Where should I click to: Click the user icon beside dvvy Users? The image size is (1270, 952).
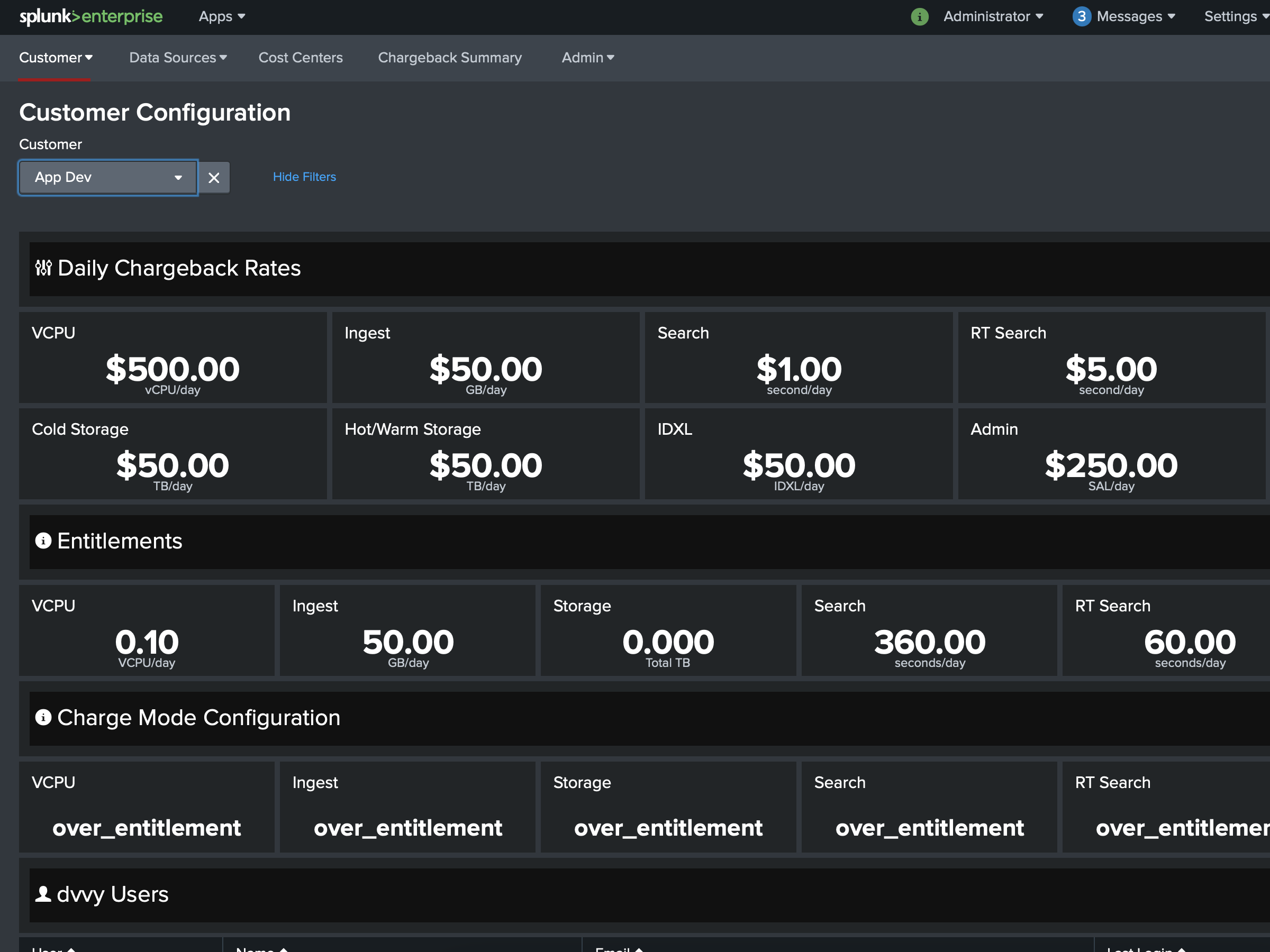[x=43, y=895]
